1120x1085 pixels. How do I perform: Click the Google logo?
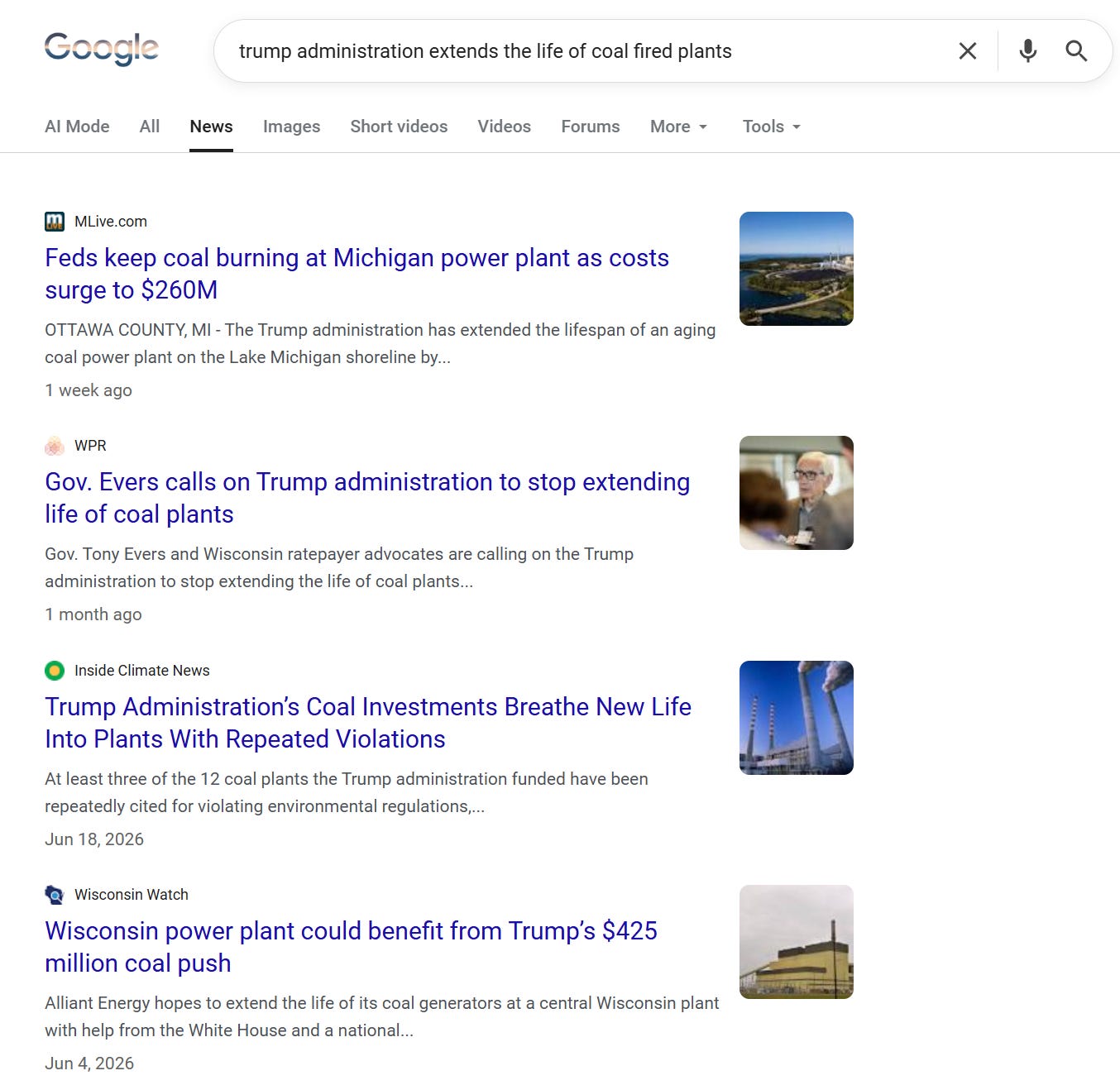coord(101,49)
